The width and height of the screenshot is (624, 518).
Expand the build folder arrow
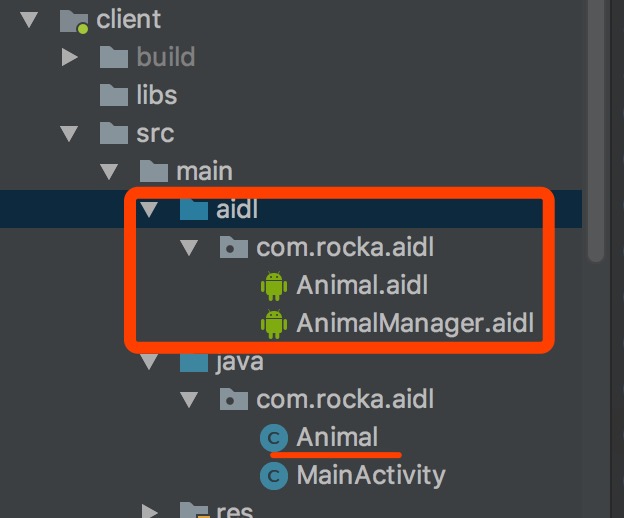coord(70,57)
